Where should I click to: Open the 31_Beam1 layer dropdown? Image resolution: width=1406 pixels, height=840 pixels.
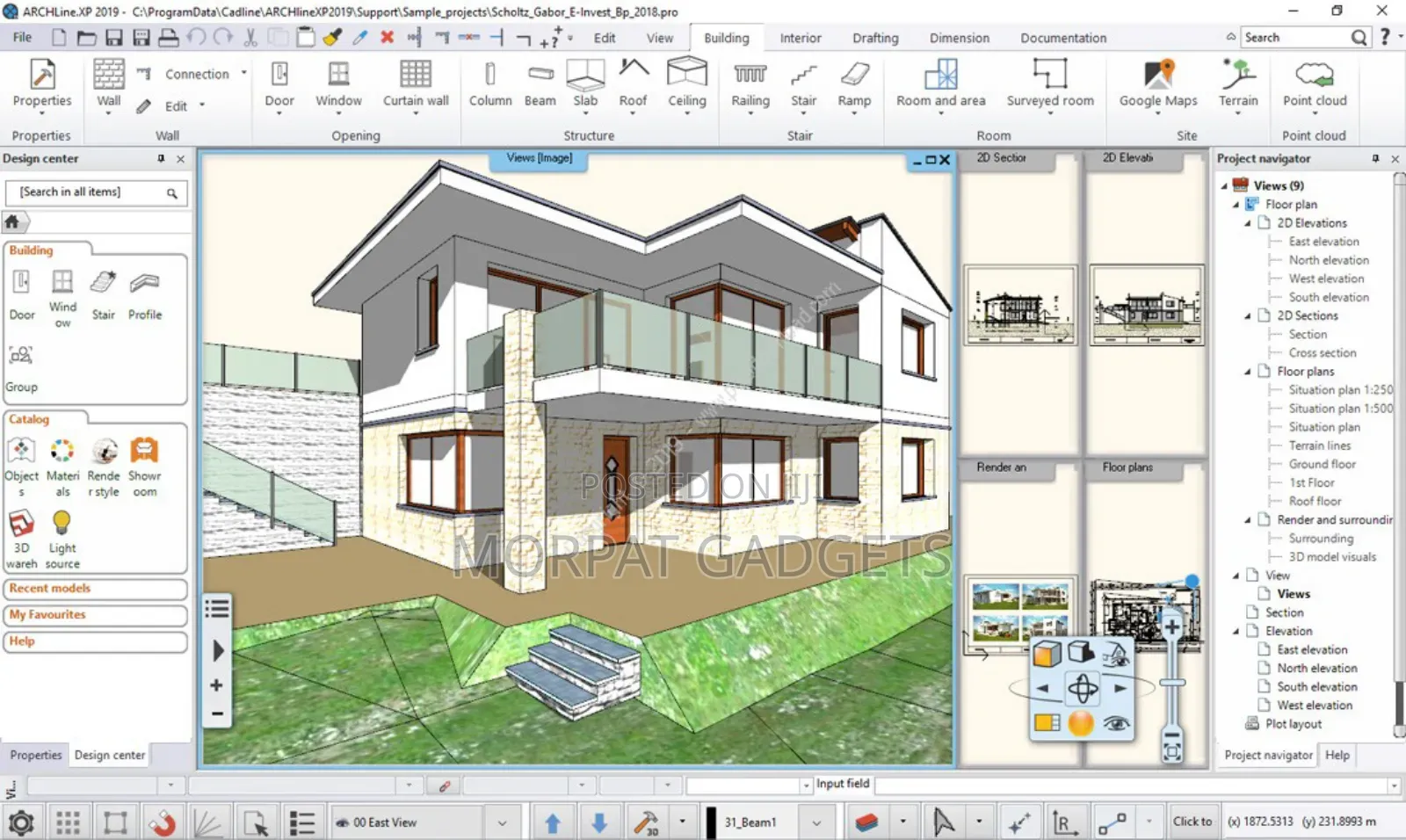coord(816,823)
